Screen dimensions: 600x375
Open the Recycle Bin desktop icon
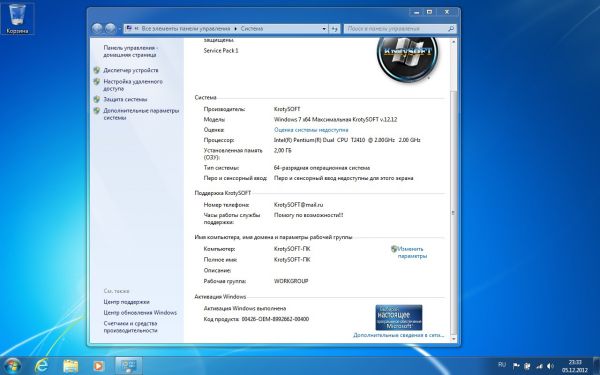pos(17,19)
